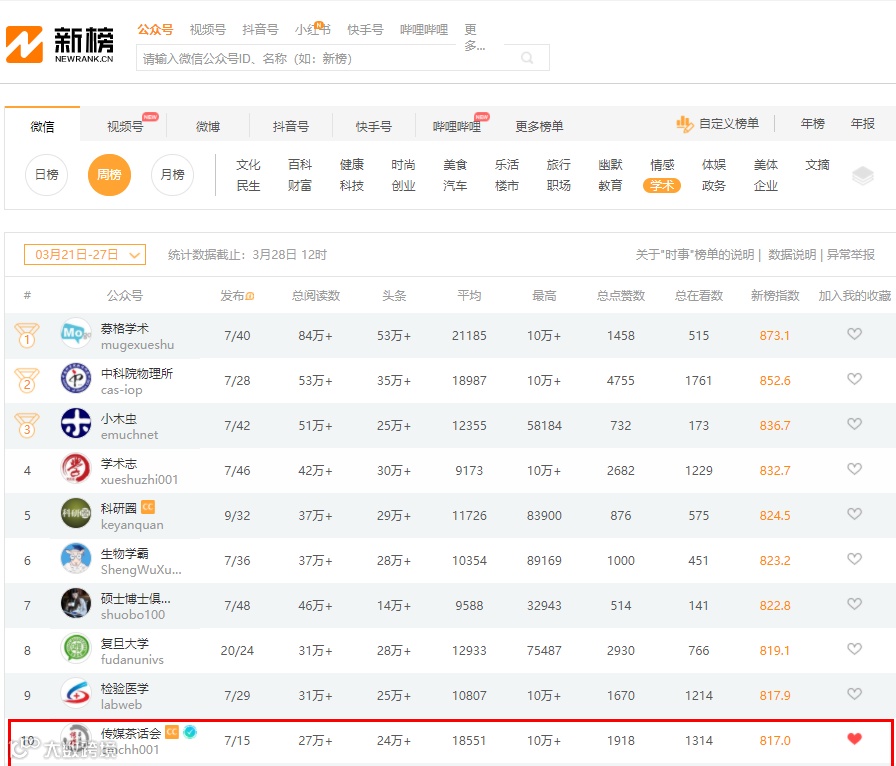Screen dimensions: 896x766
Task: Select 政务 category
Action: point(714,185)
